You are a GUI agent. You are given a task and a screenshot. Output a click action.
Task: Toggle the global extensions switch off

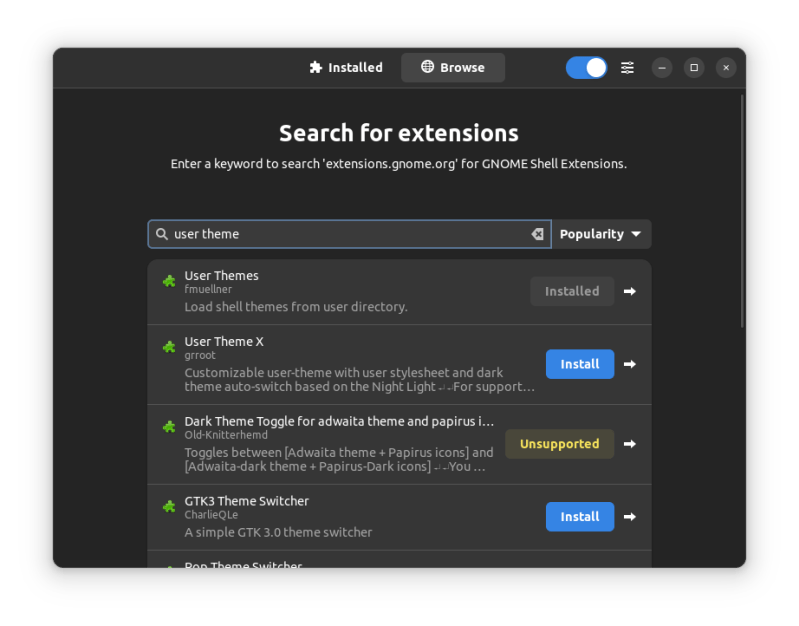[x=587, y=67]
